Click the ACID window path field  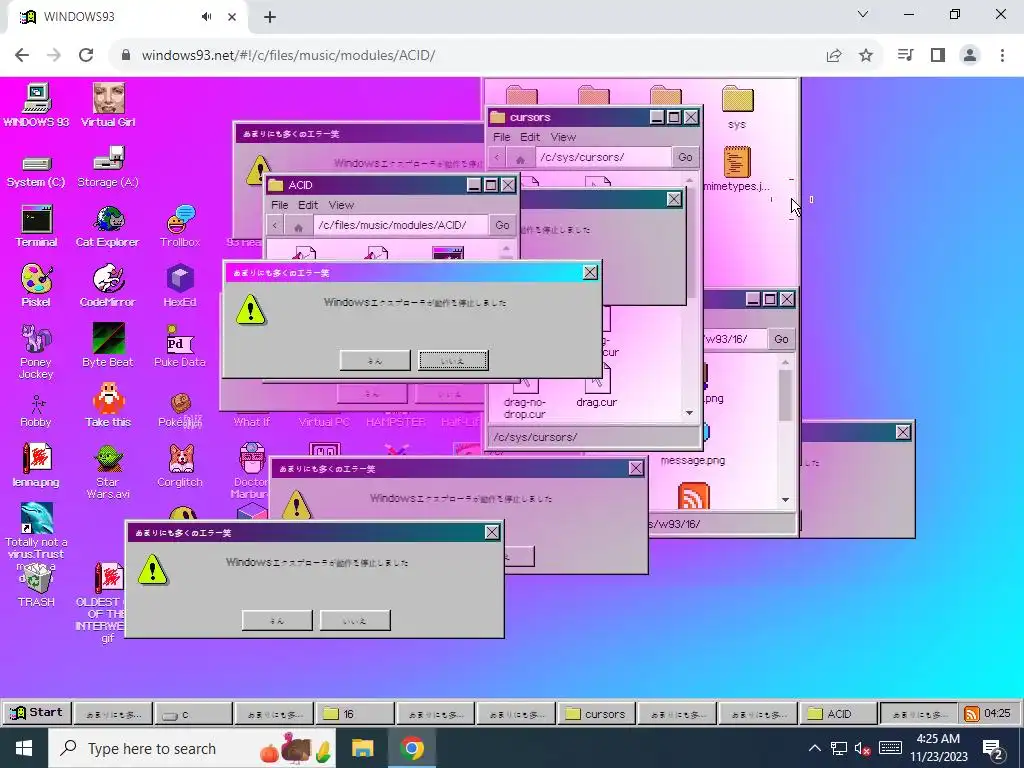pyautogui.click(x=400, y=225)
